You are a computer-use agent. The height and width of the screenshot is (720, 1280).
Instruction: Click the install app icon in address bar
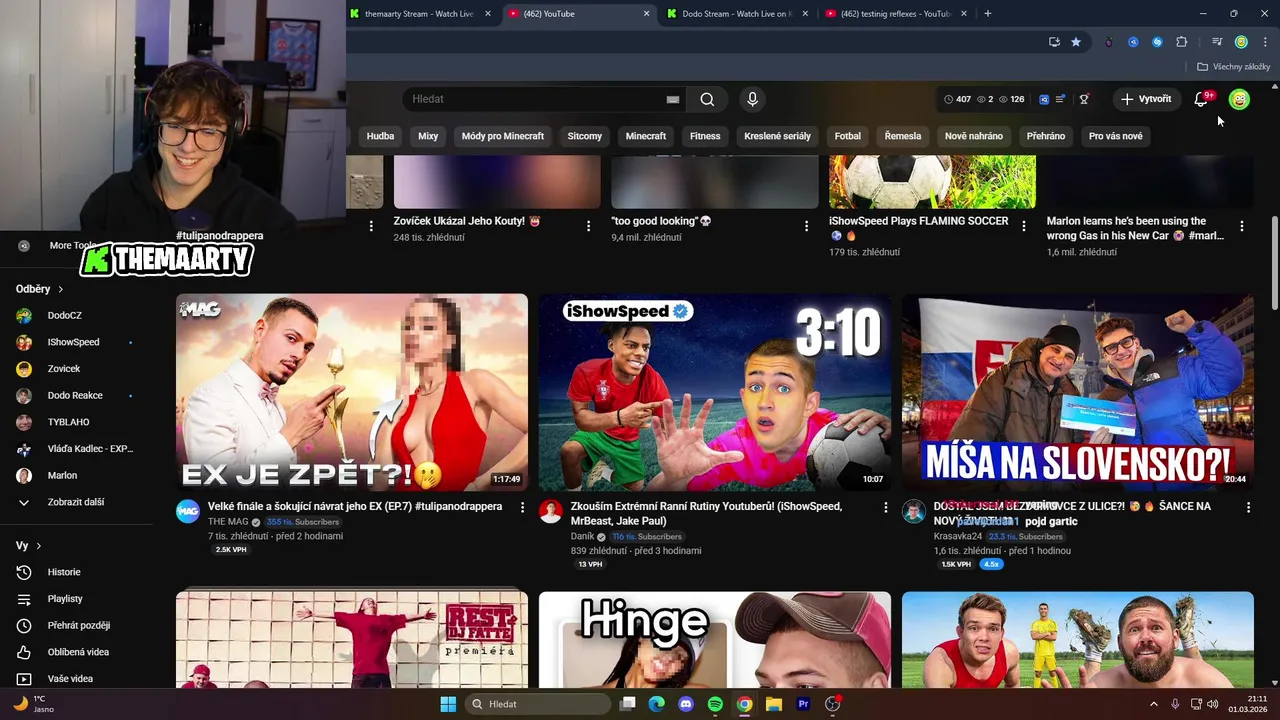click(x=1054, y=42)
